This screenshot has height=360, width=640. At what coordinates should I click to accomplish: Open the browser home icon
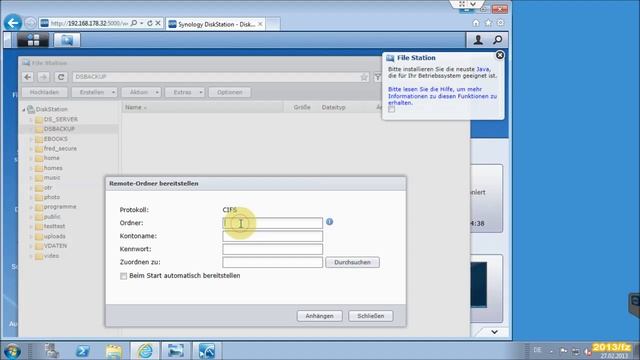(476, 23)
